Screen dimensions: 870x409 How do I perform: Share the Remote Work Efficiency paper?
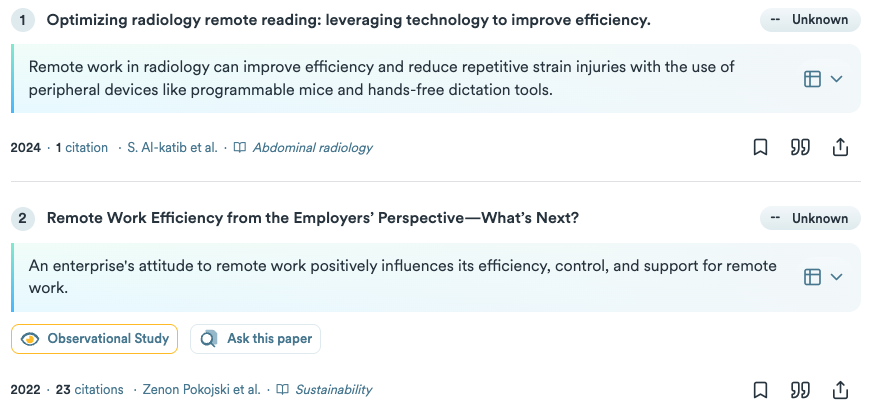840,390
